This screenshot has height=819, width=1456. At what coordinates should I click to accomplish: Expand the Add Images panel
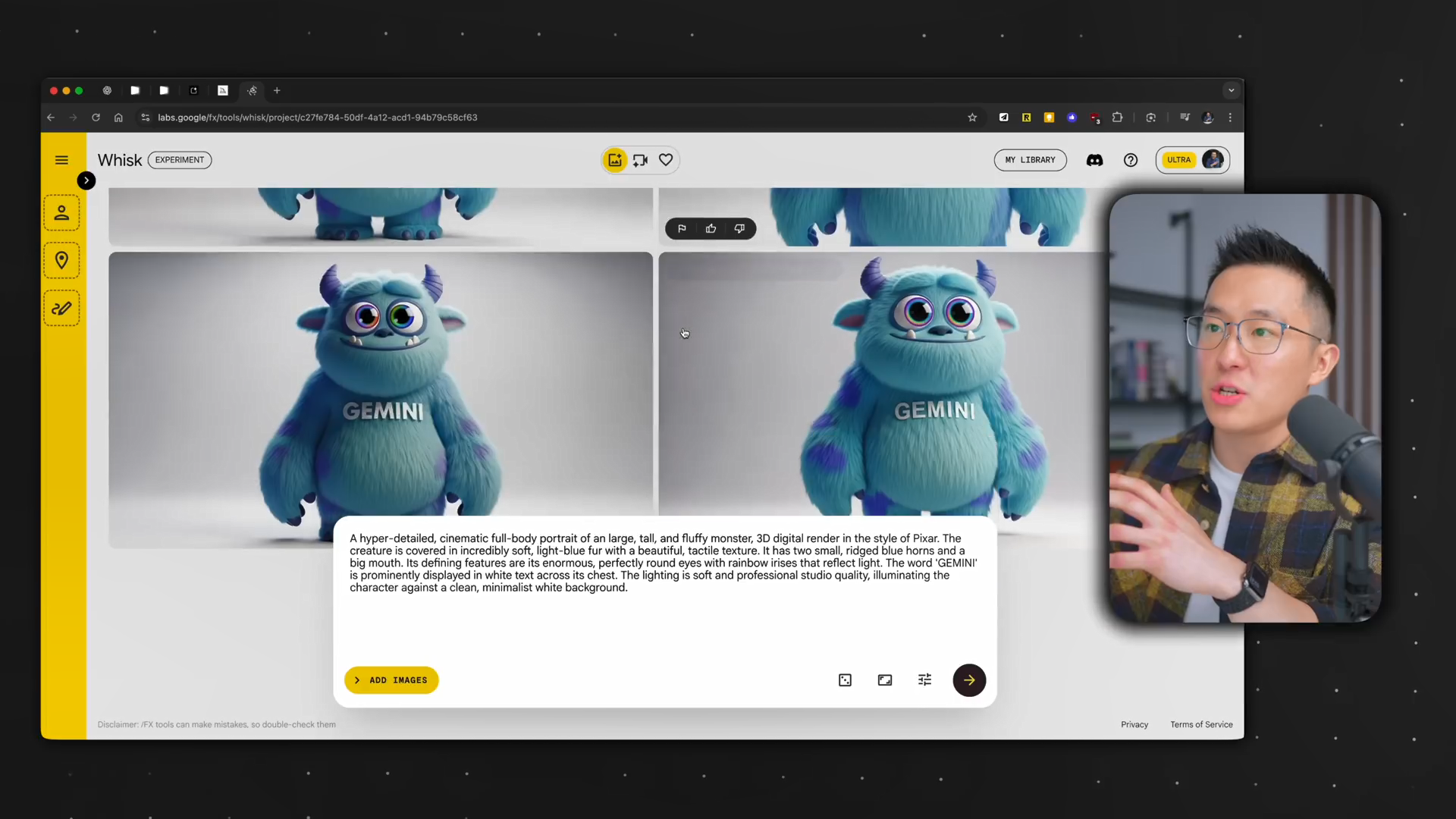tap(391, 680)
